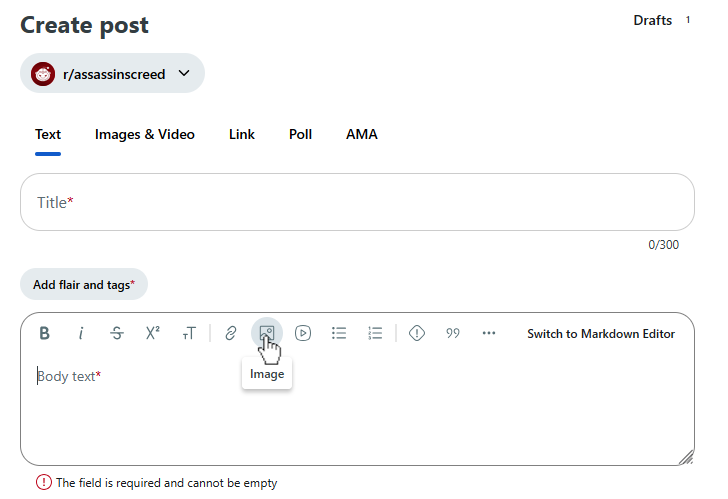728x499 pixels.
Task: Insert a quote block
Action: tap(453, 334)
